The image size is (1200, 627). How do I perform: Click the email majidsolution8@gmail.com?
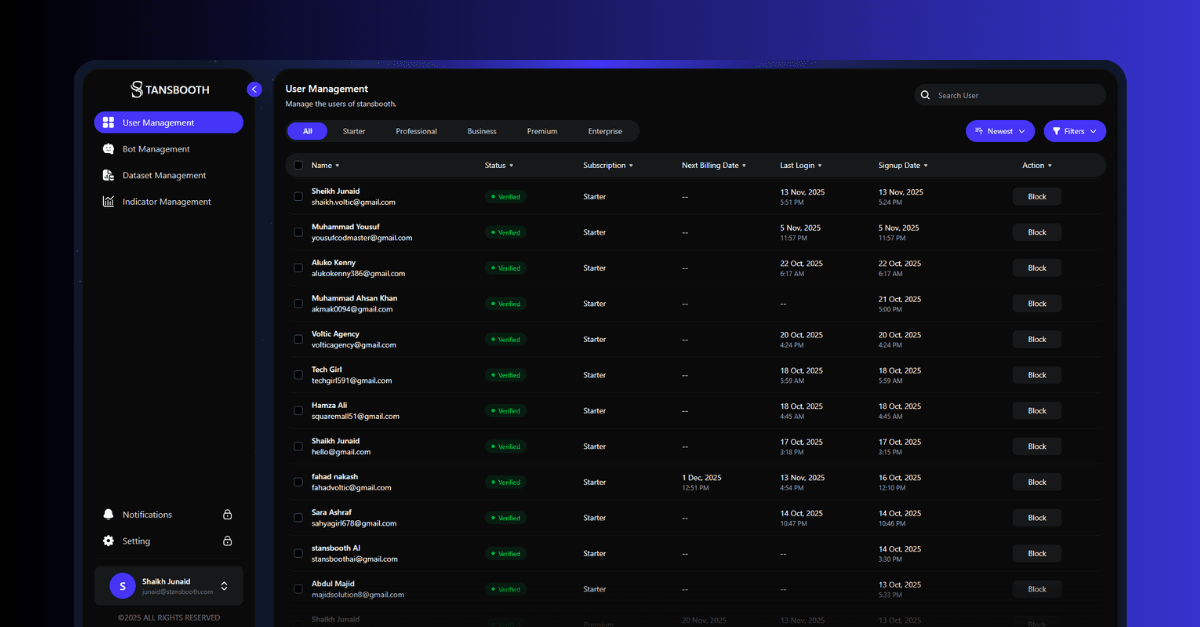point(358,595)
